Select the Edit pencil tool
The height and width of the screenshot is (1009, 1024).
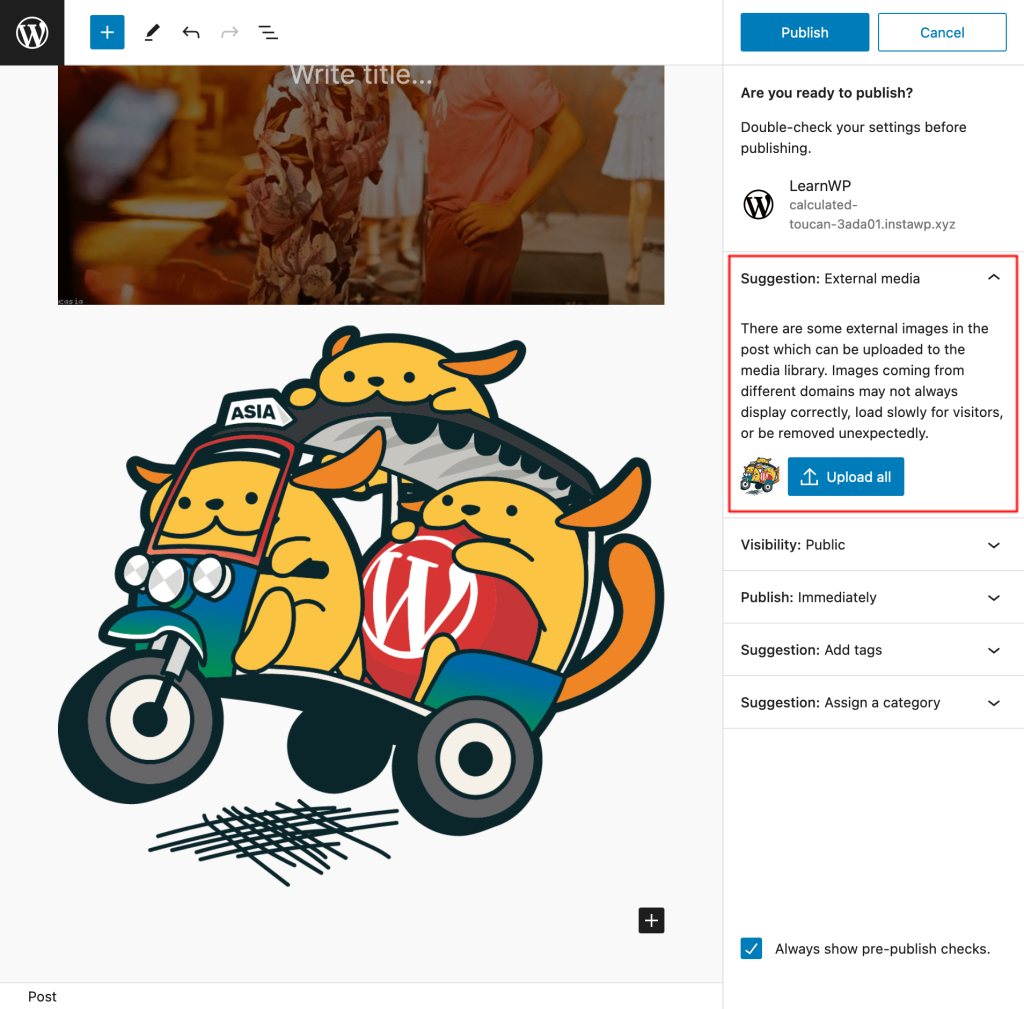click(151, 32)
